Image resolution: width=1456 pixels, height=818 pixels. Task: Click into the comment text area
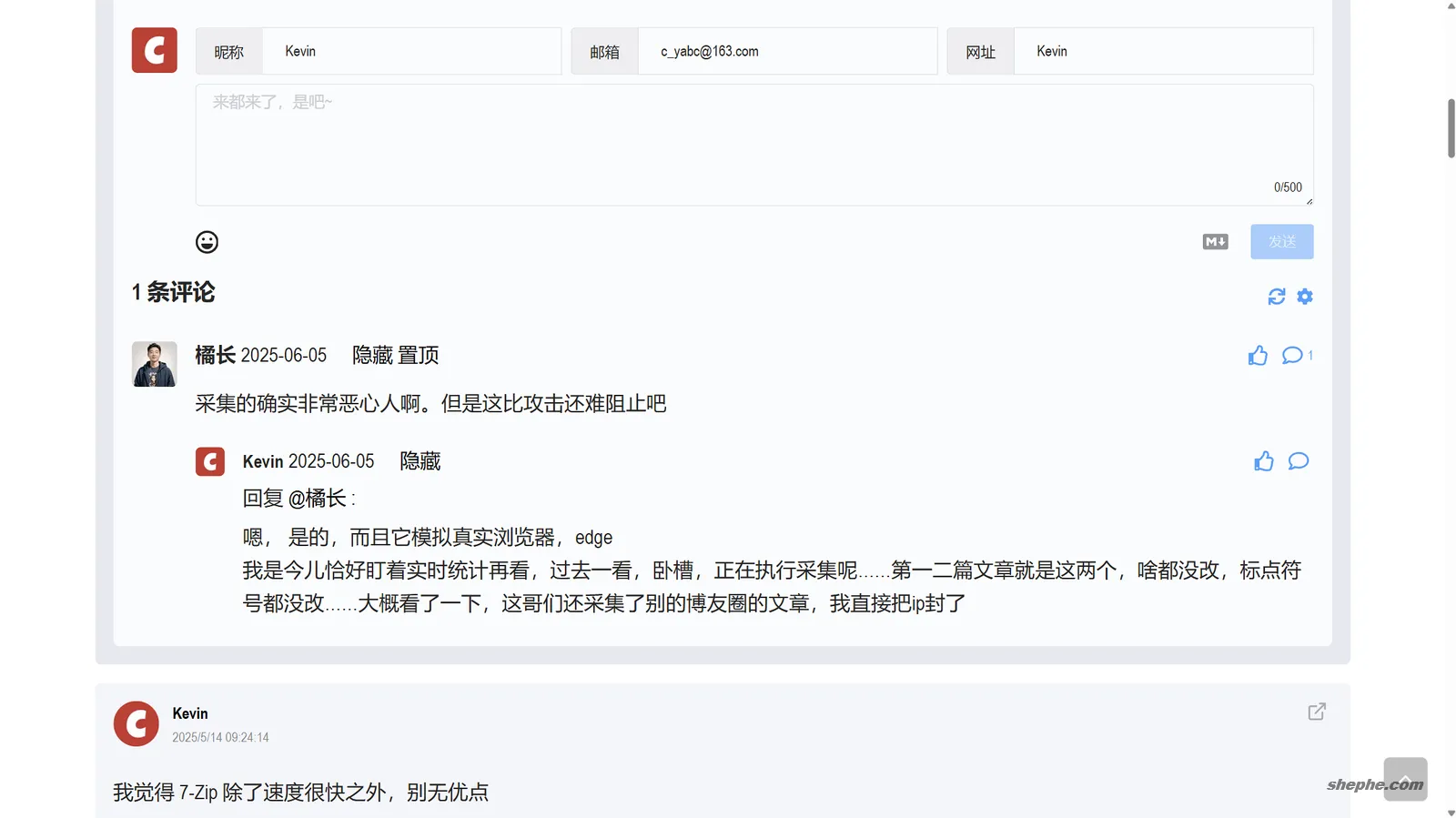[x=753, y=146]
